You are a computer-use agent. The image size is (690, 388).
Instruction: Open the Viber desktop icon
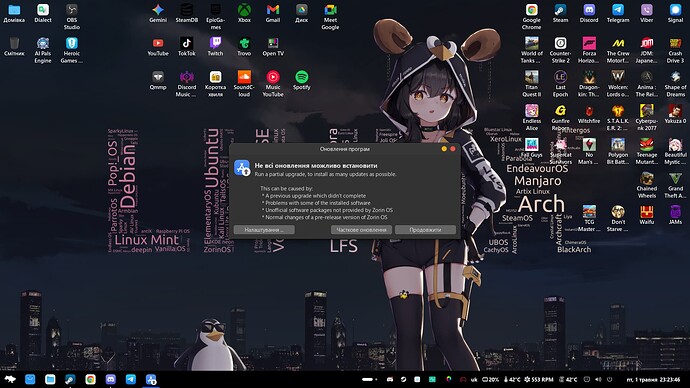(646, 13)
